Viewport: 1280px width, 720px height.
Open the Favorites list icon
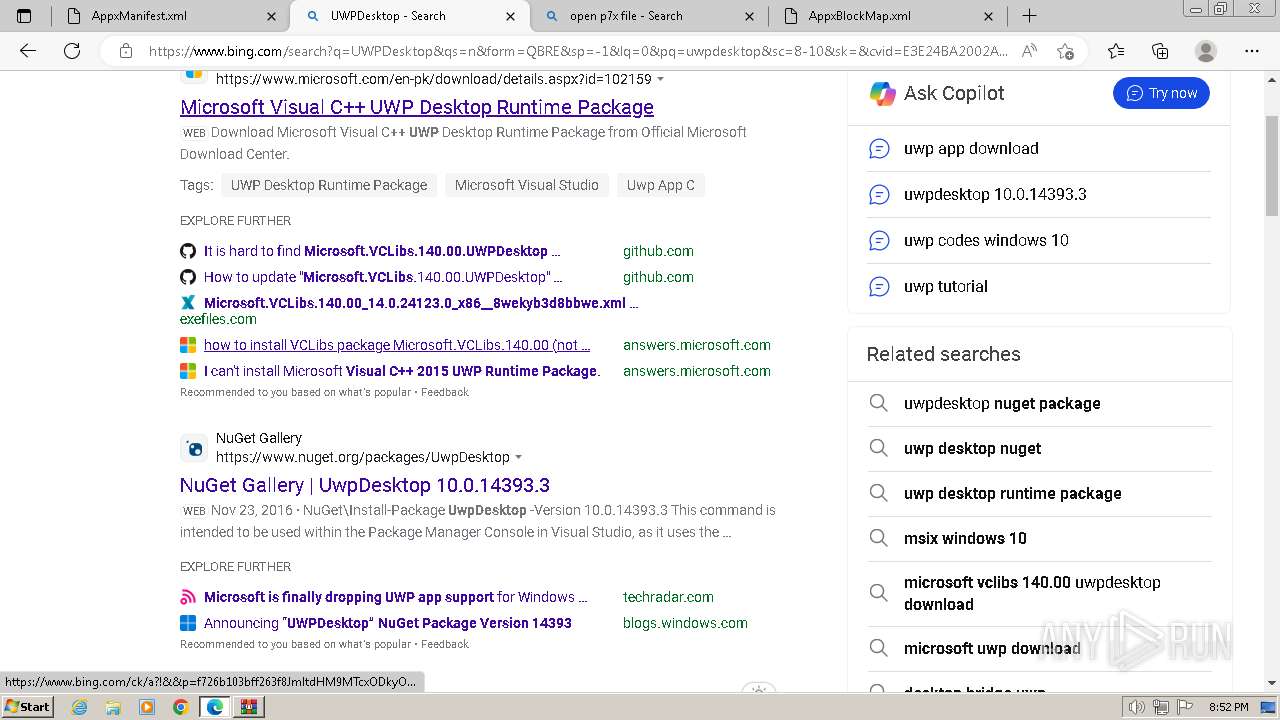(x=1116, y=51)
